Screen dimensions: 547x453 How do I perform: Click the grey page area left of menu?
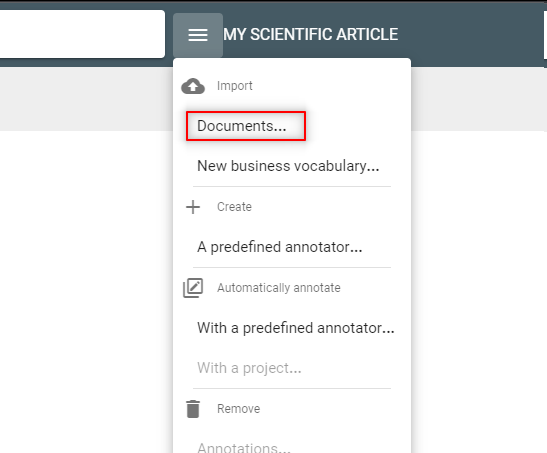[86, 99]
